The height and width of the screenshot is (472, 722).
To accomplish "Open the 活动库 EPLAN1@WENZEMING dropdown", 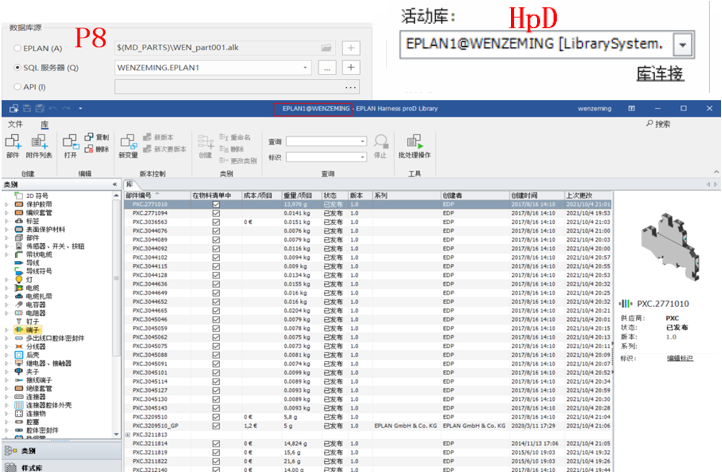I will (683, 45).
